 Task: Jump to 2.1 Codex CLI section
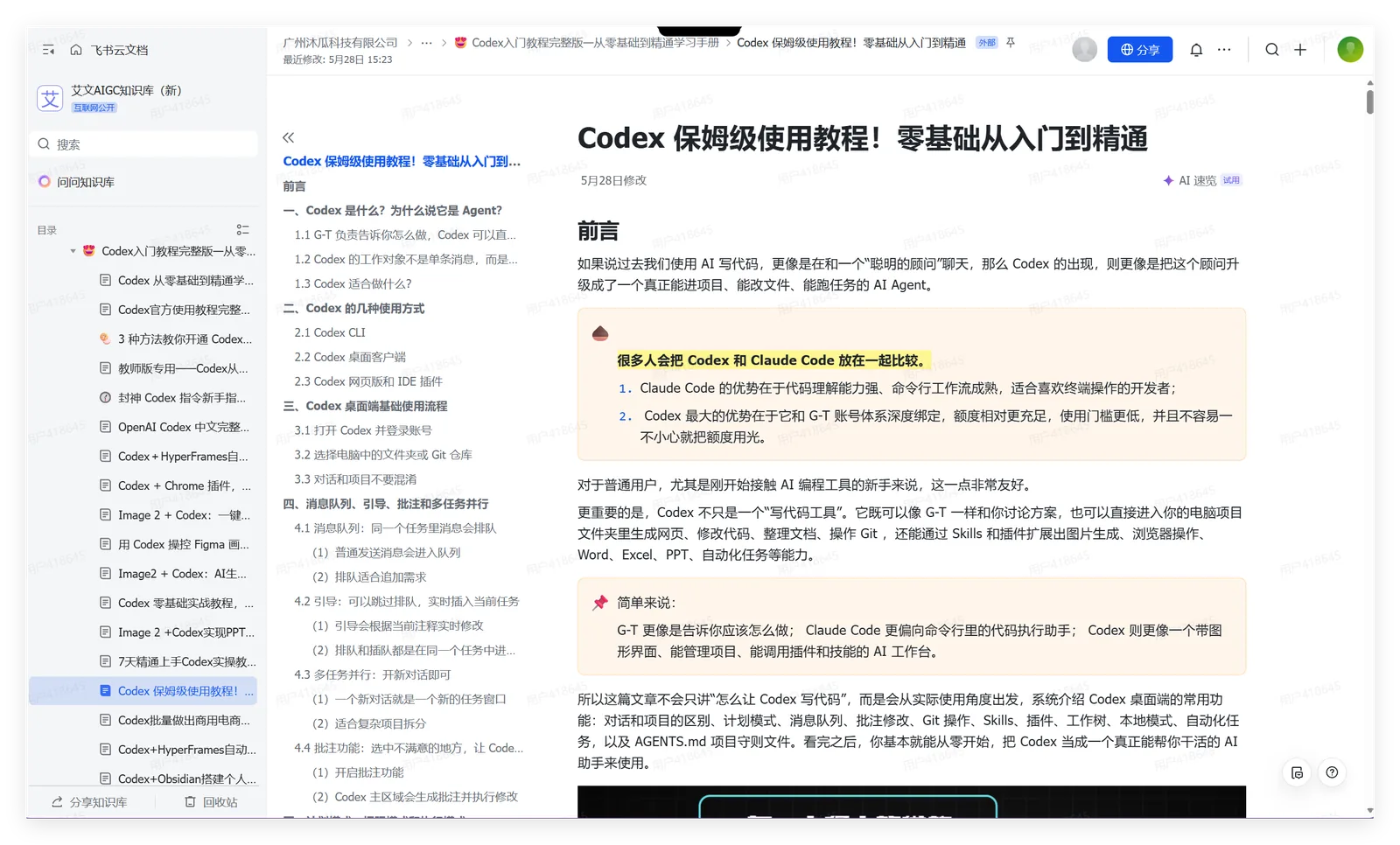(x=330, y=332)
